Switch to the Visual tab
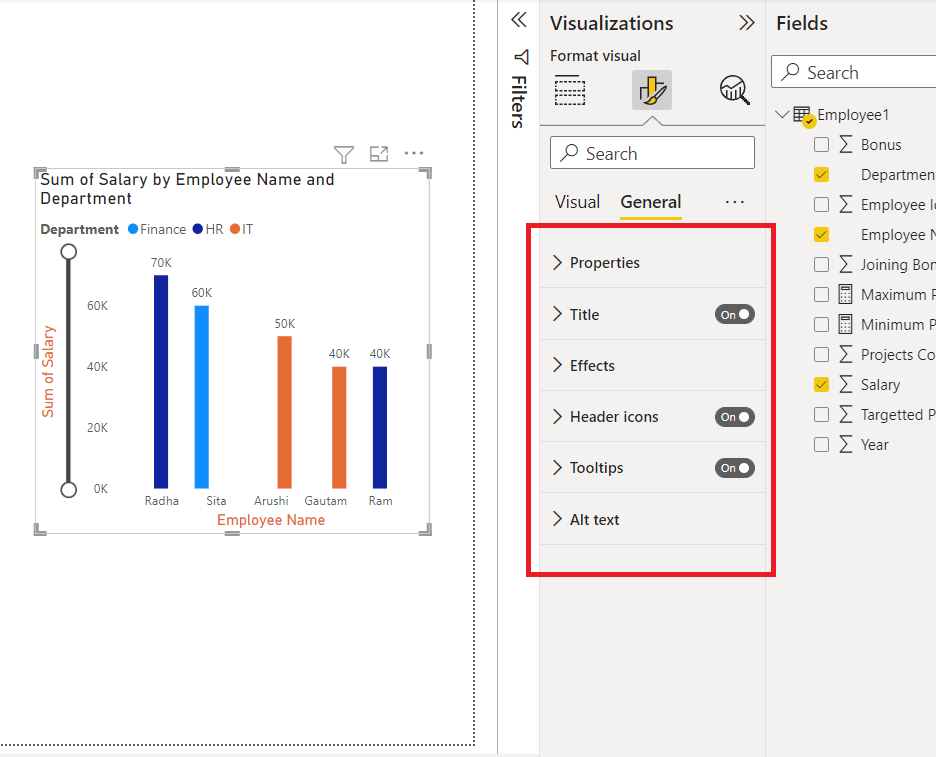 point(577,202)
